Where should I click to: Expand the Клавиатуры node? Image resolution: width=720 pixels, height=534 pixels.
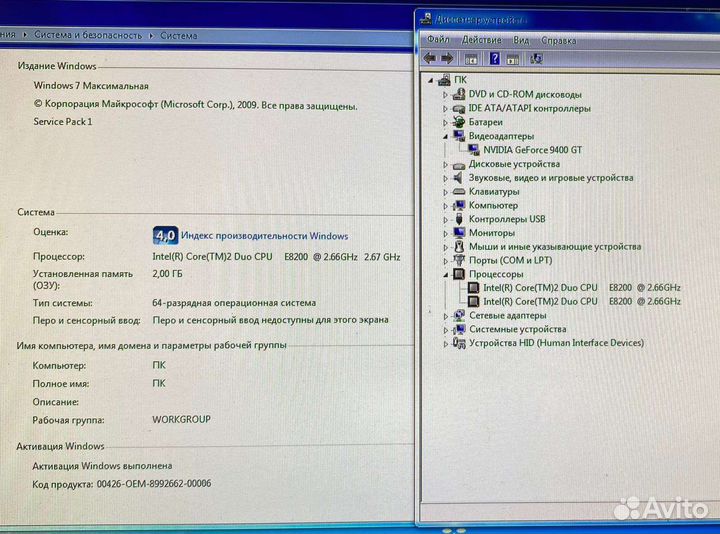(445, 192)
